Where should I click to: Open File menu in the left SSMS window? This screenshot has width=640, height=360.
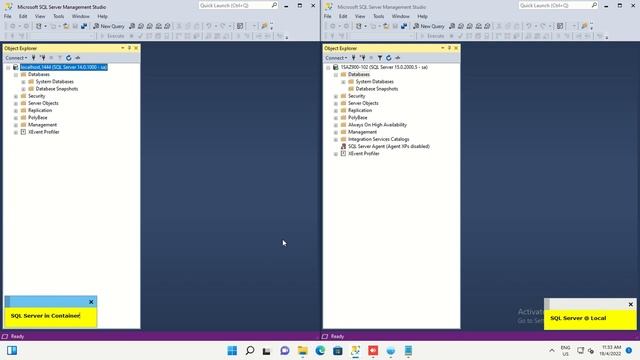point(7,16)
